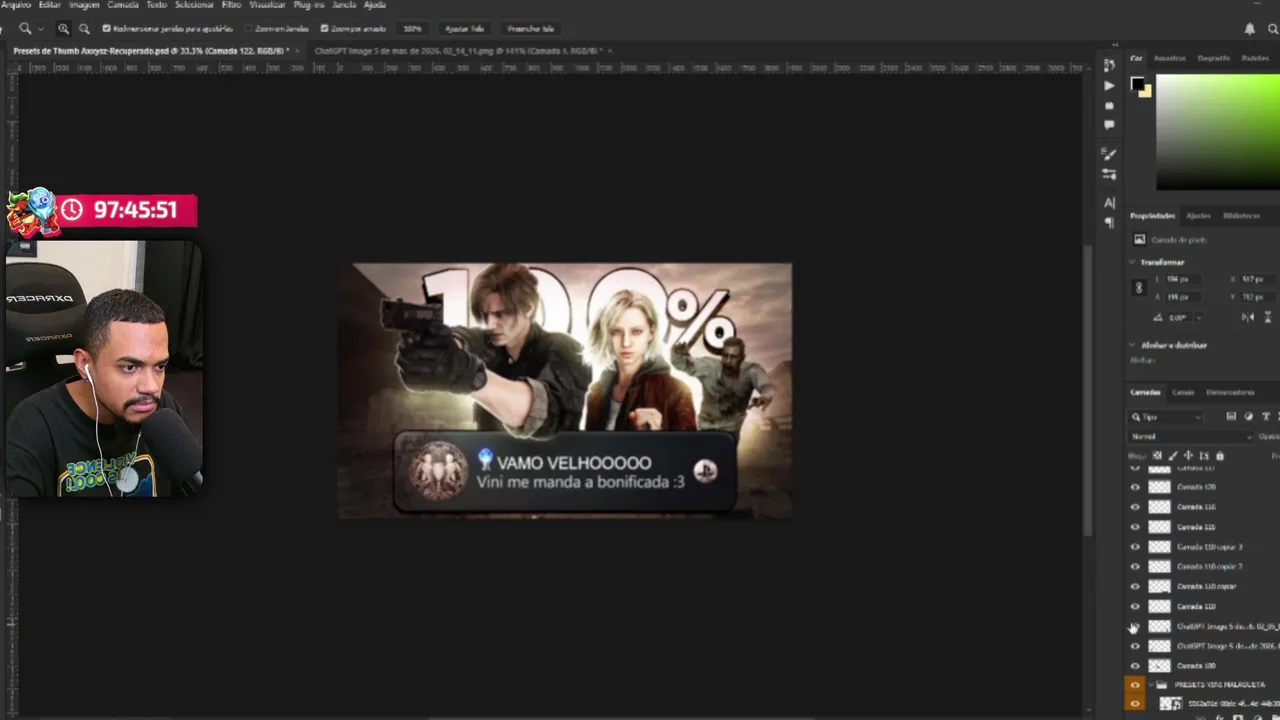Screen dimensions: 1280x720
Task: Open the Adjustment sliders icon in the dock
Action: tap(1109, 174)
